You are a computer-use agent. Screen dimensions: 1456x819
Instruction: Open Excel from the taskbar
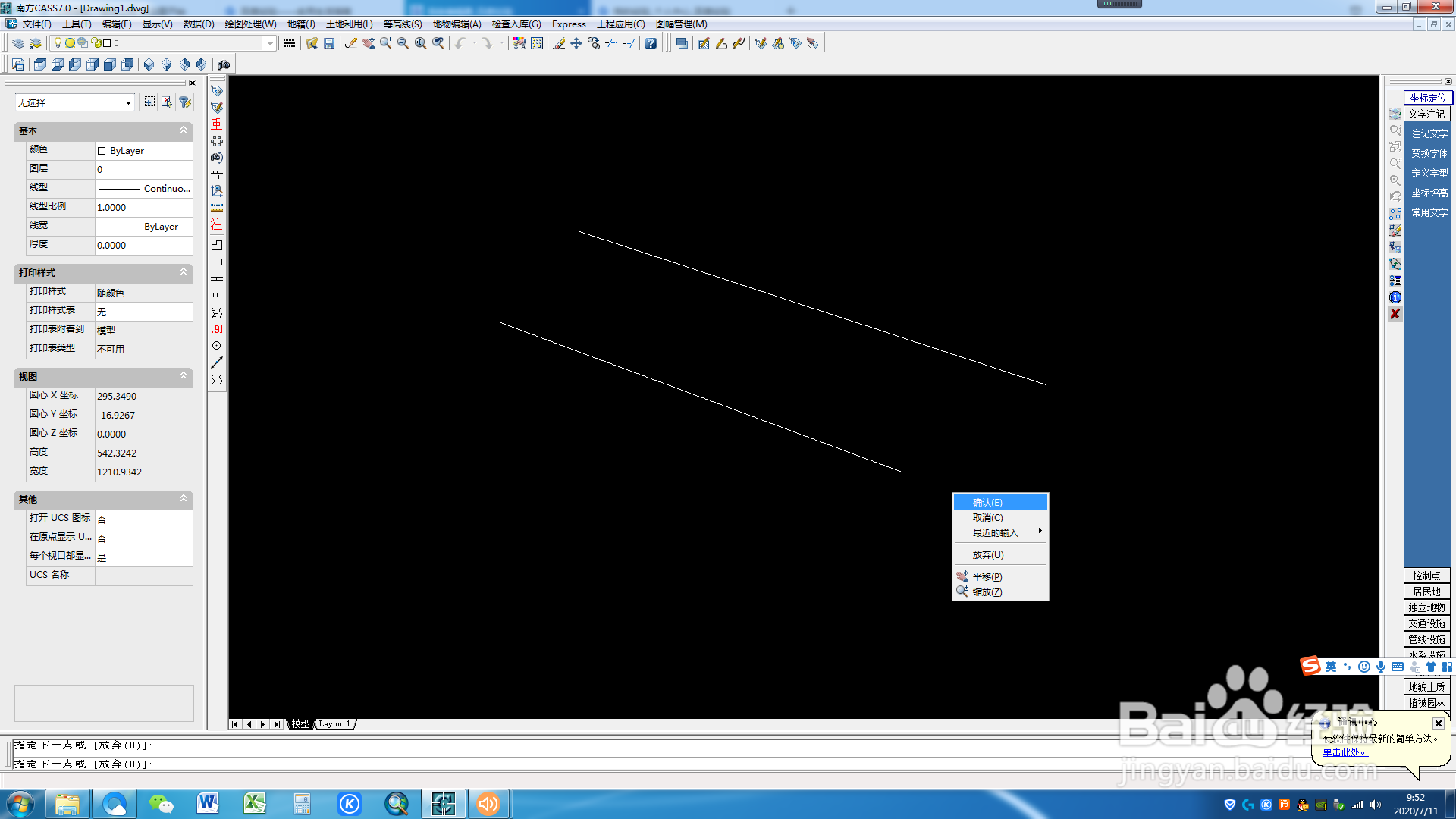click(255, 804)
